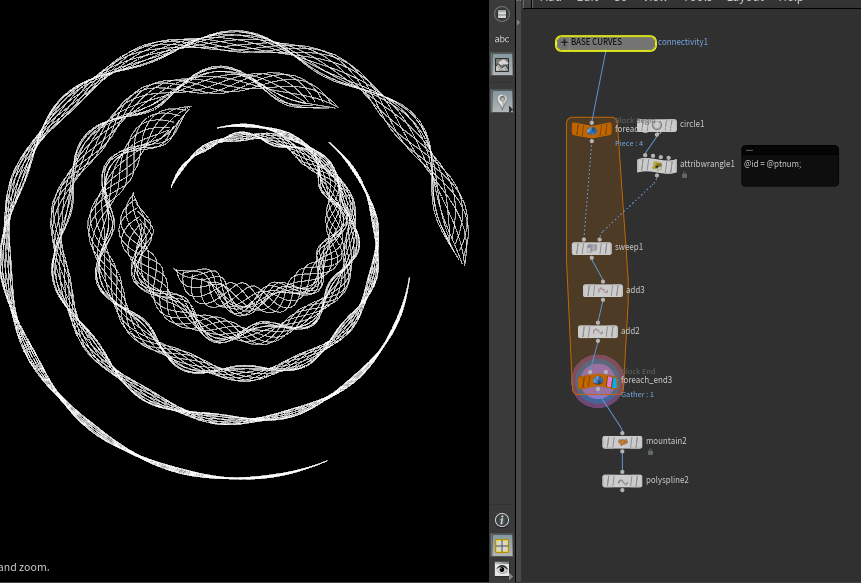Toggle the eye visibility icon in viewport toolbar

click(502, 569)
